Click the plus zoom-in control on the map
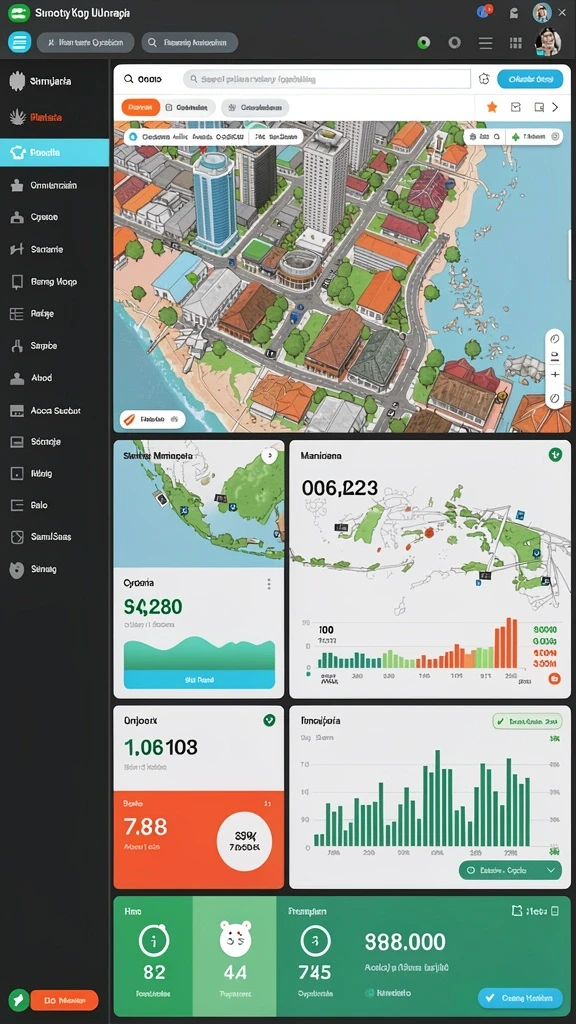The height and width of the screenshot is (1024, 576). [554, 375]
